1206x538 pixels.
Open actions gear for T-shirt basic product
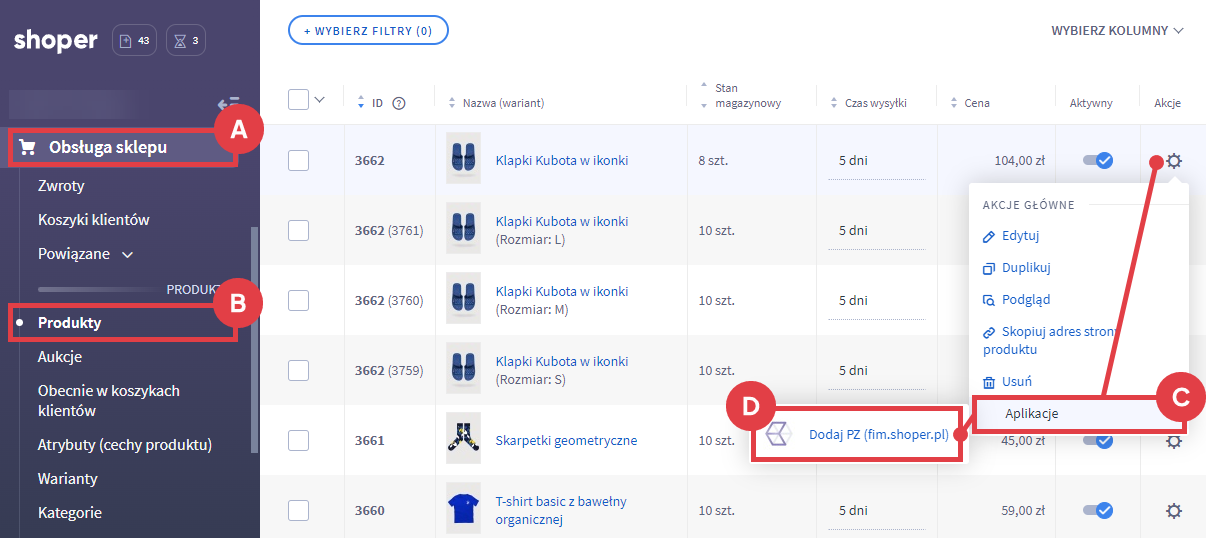[1174, 511]
